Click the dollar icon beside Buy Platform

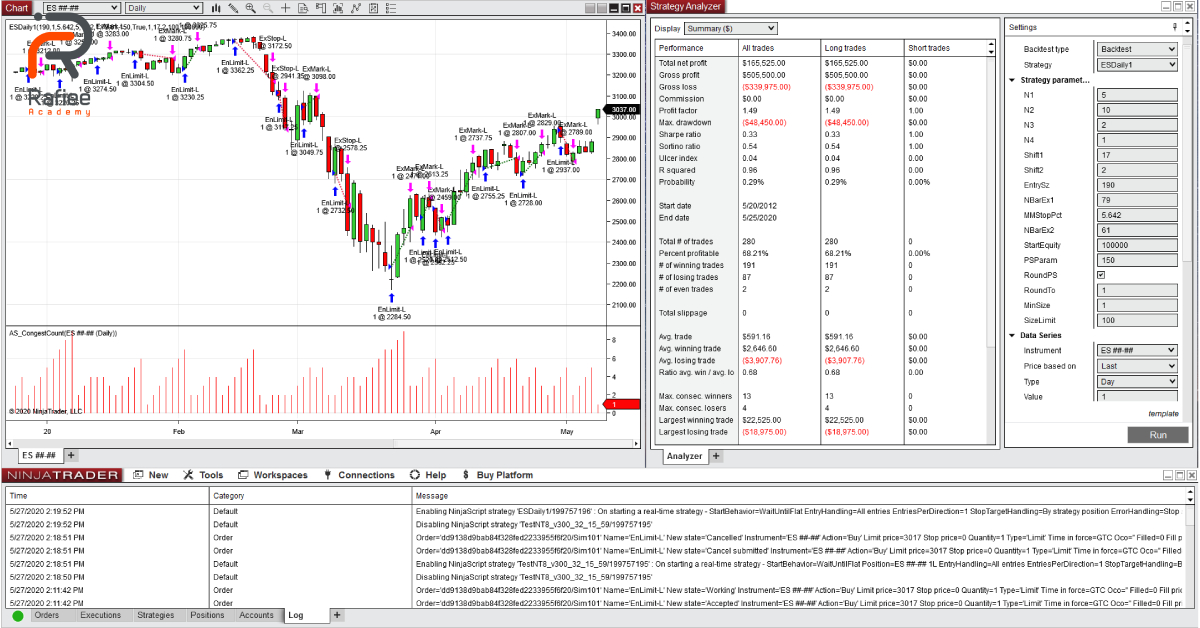(x=466, y=475)
